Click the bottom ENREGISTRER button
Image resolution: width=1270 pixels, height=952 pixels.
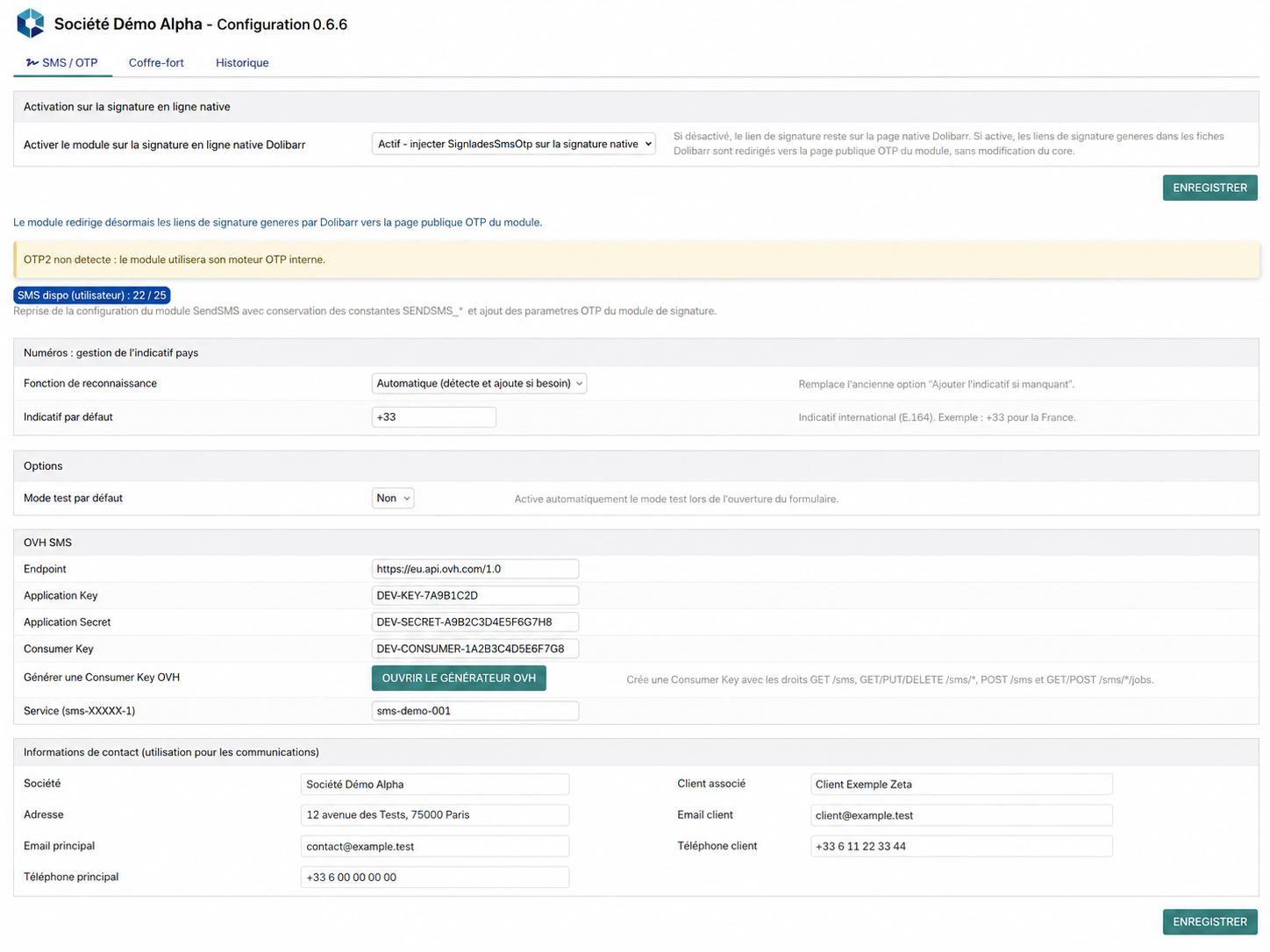point(1209,921)
